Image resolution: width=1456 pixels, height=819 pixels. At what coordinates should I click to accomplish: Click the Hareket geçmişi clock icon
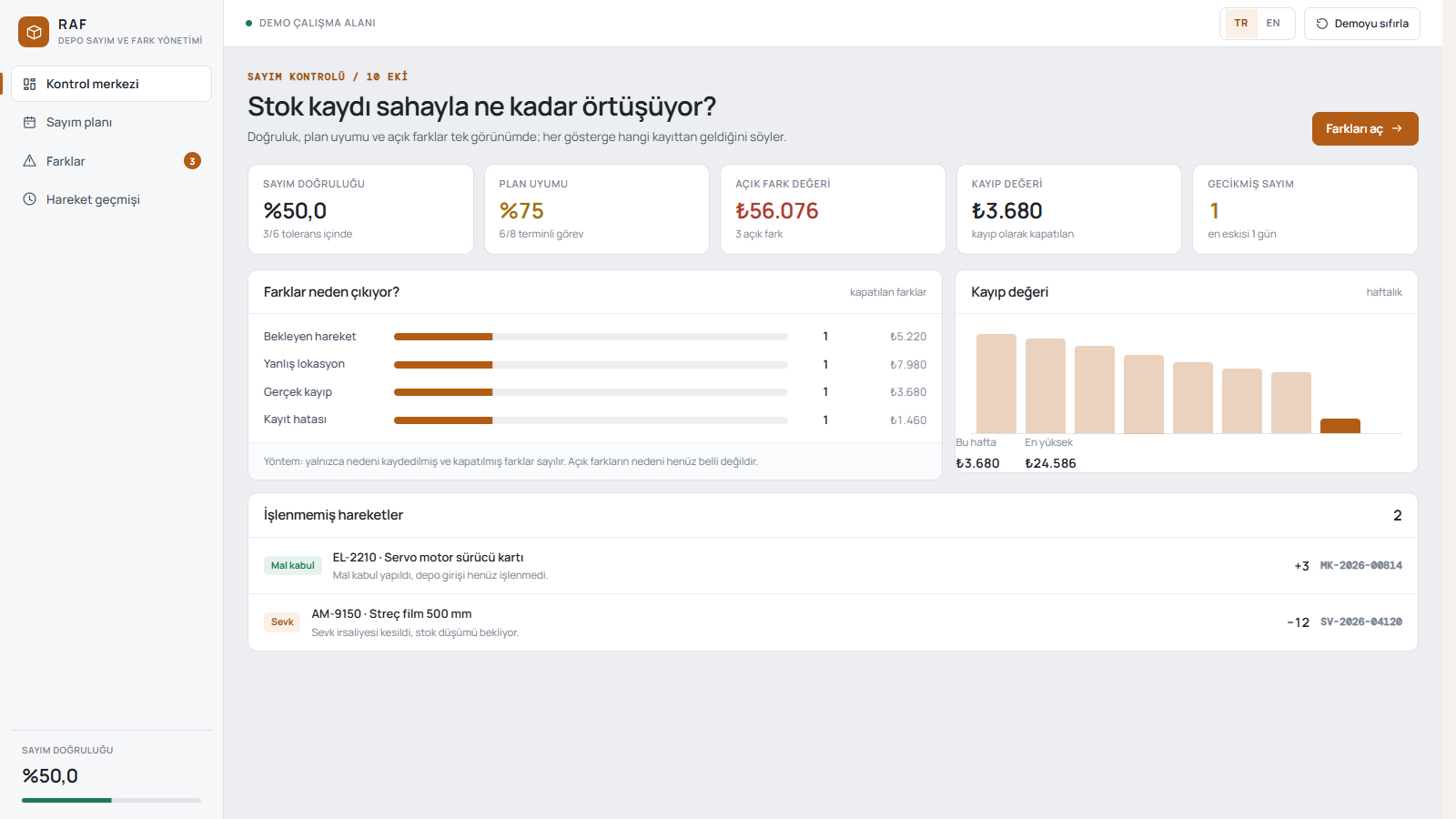(x=29, y=199)
